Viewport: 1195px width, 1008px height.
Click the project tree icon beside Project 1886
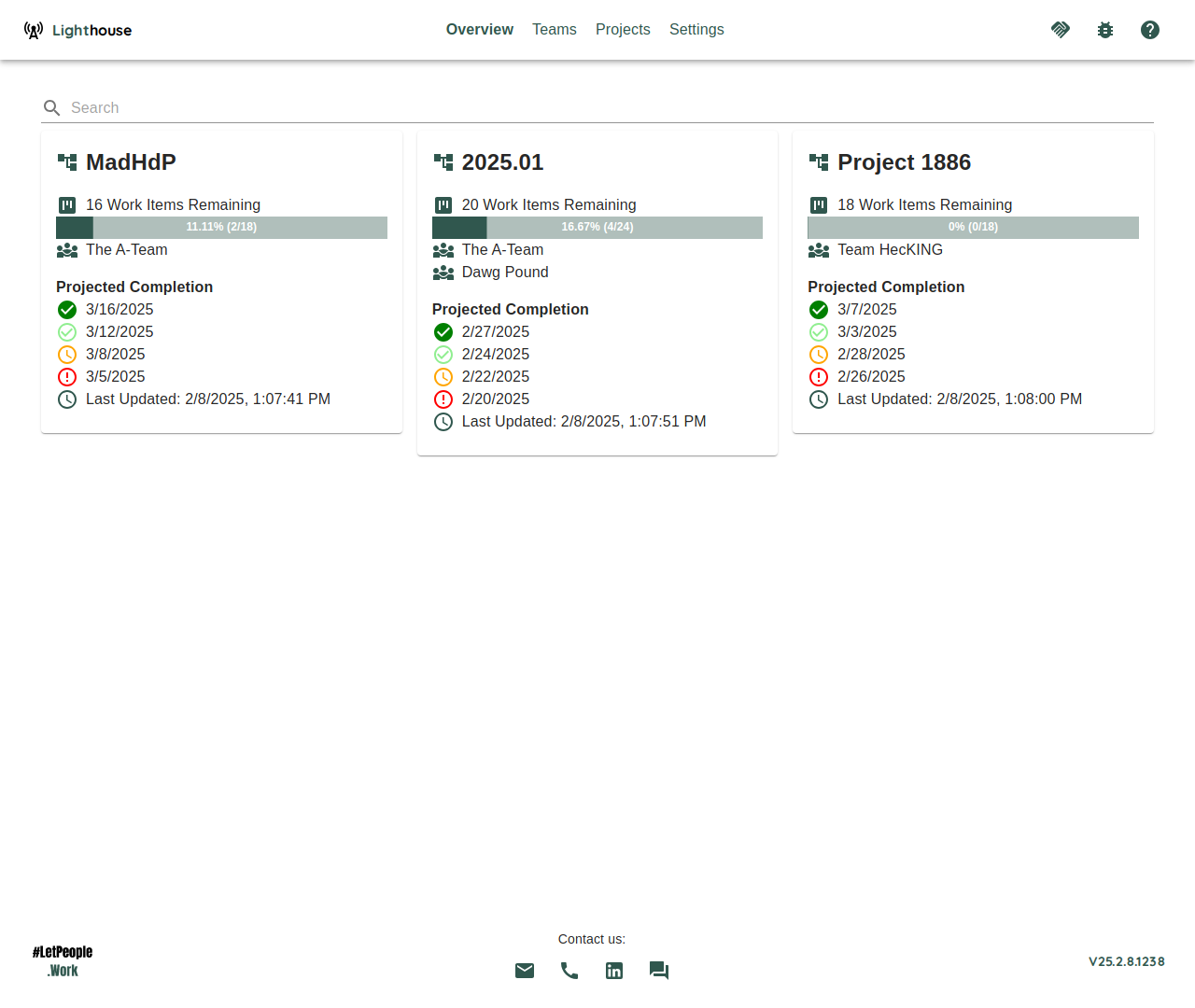coord(819,162)
